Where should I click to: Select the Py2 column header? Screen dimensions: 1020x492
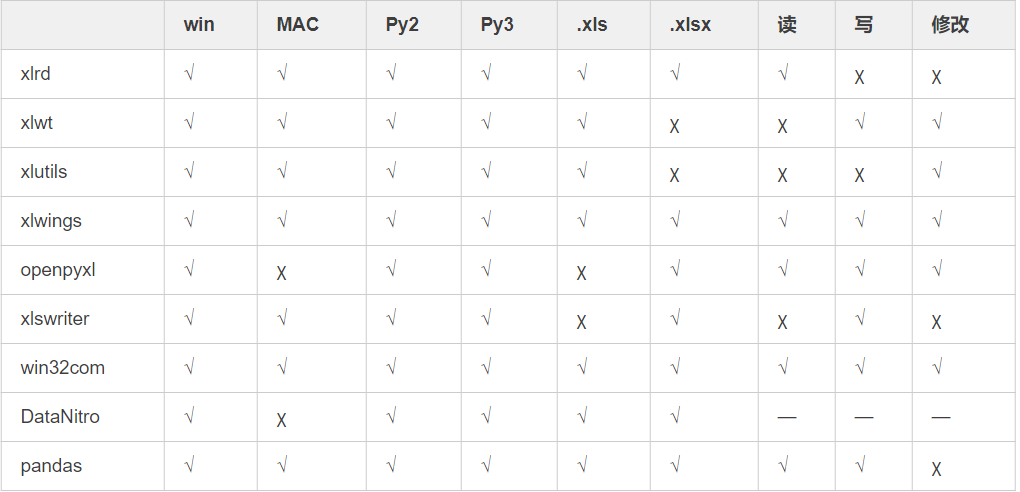[402, 25]
